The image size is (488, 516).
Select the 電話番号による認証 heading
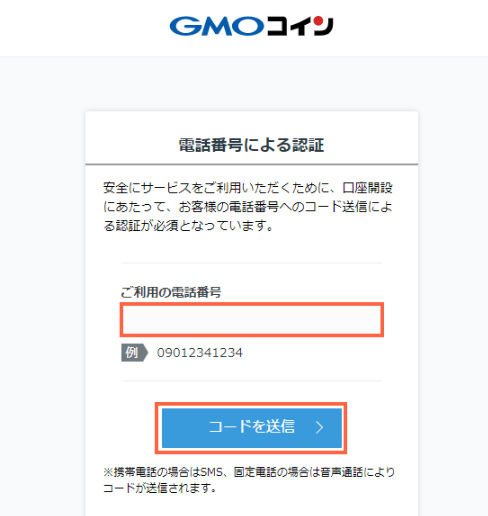(x=251, y=145)
